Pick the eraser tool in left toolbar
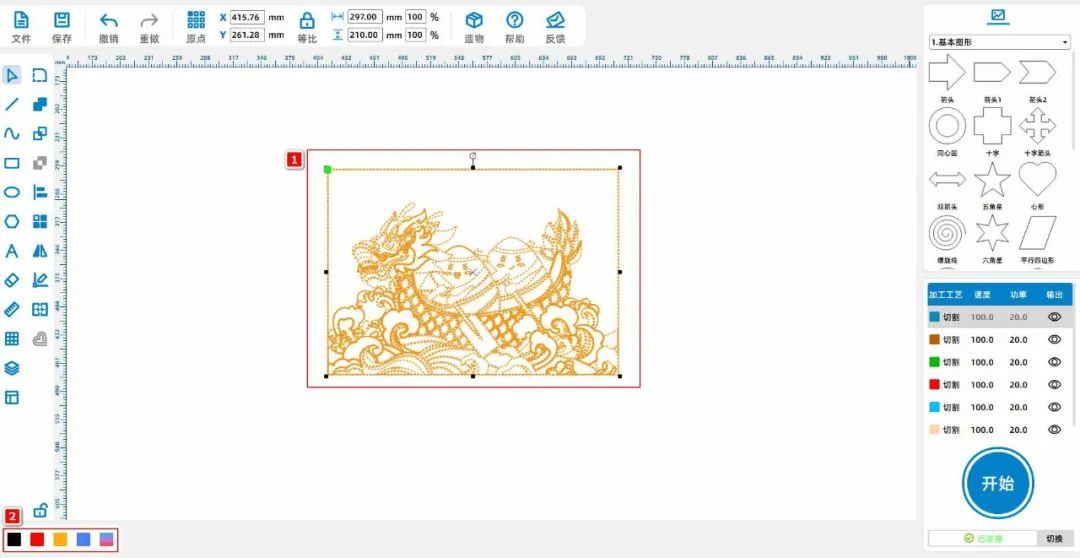The image size is (1080, 558). tap(12, 280)
